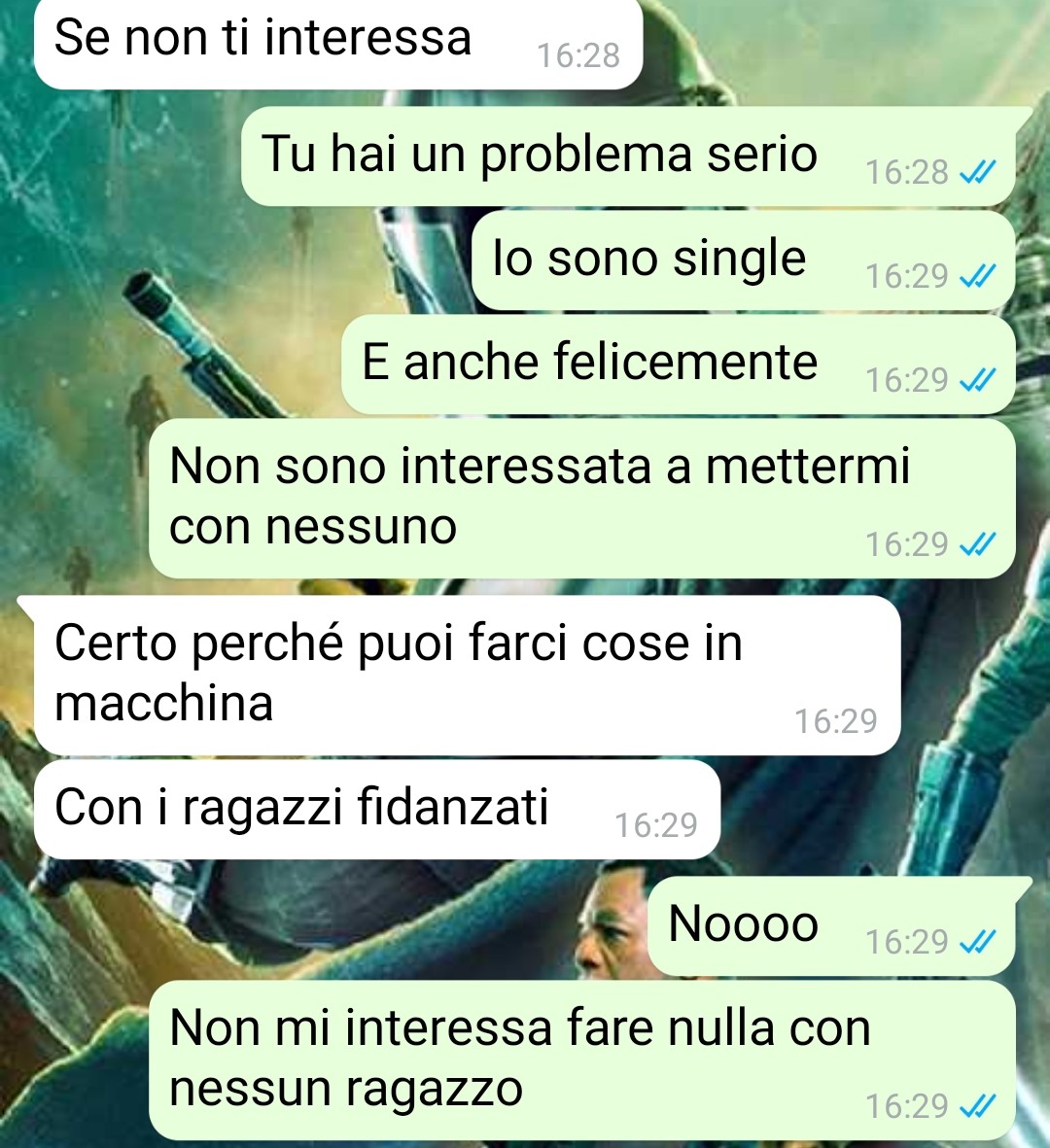Tap the 16:29 timestamp on "Con i ragazzi fidanzati"
Viewport: 1050px width, 1148px height.
click(656, 825)
